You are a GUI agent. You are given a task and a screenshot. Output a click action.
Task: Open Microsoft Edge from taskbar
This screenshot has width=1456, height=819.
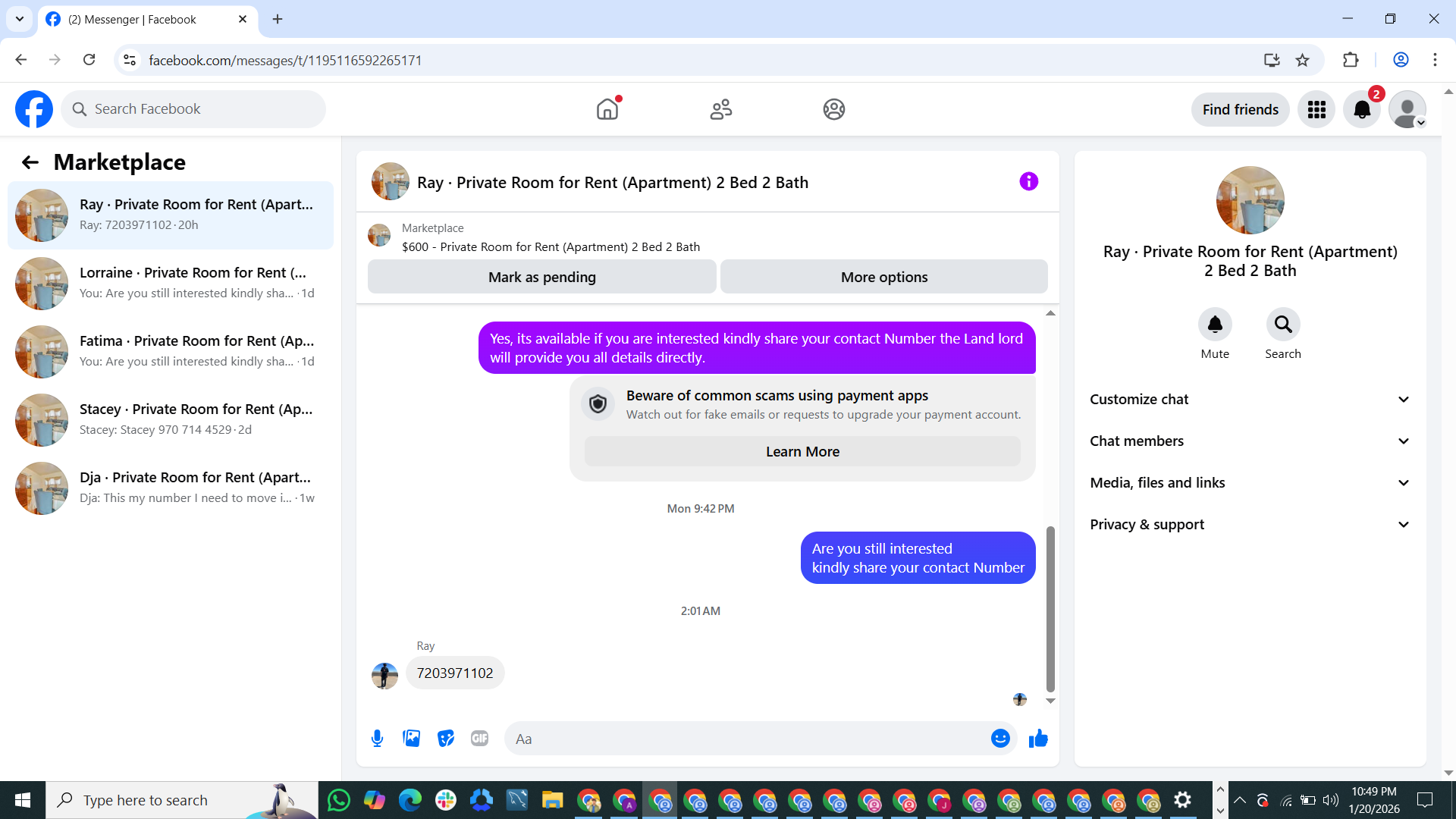click(410, 800)
